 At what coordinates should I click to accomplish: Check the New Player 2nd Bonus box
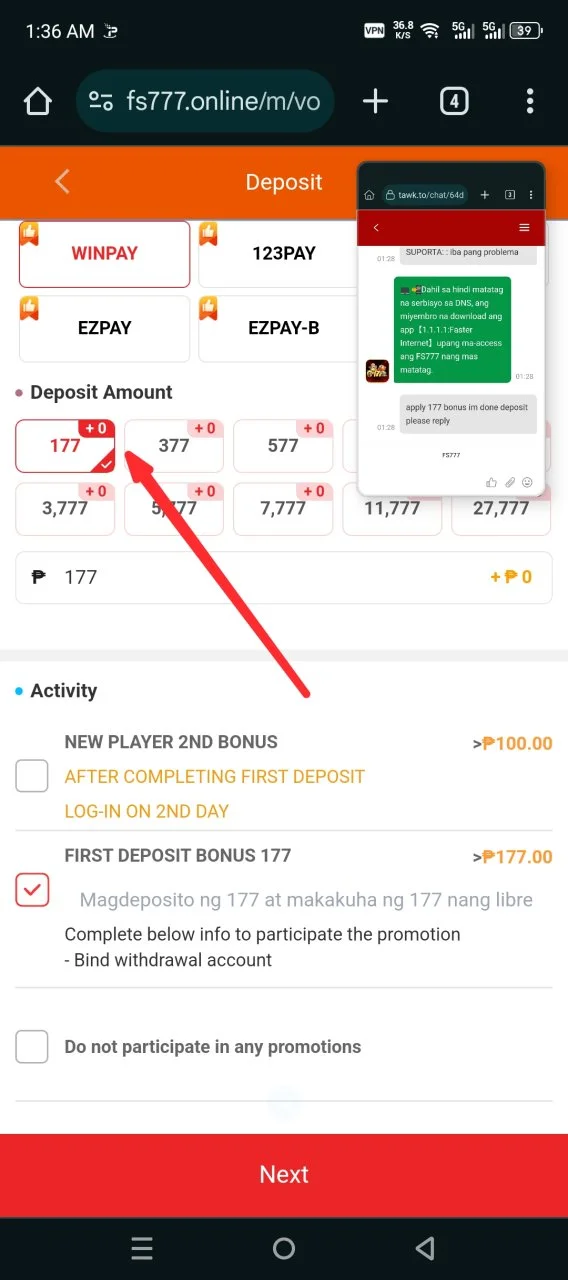[32, 776]
